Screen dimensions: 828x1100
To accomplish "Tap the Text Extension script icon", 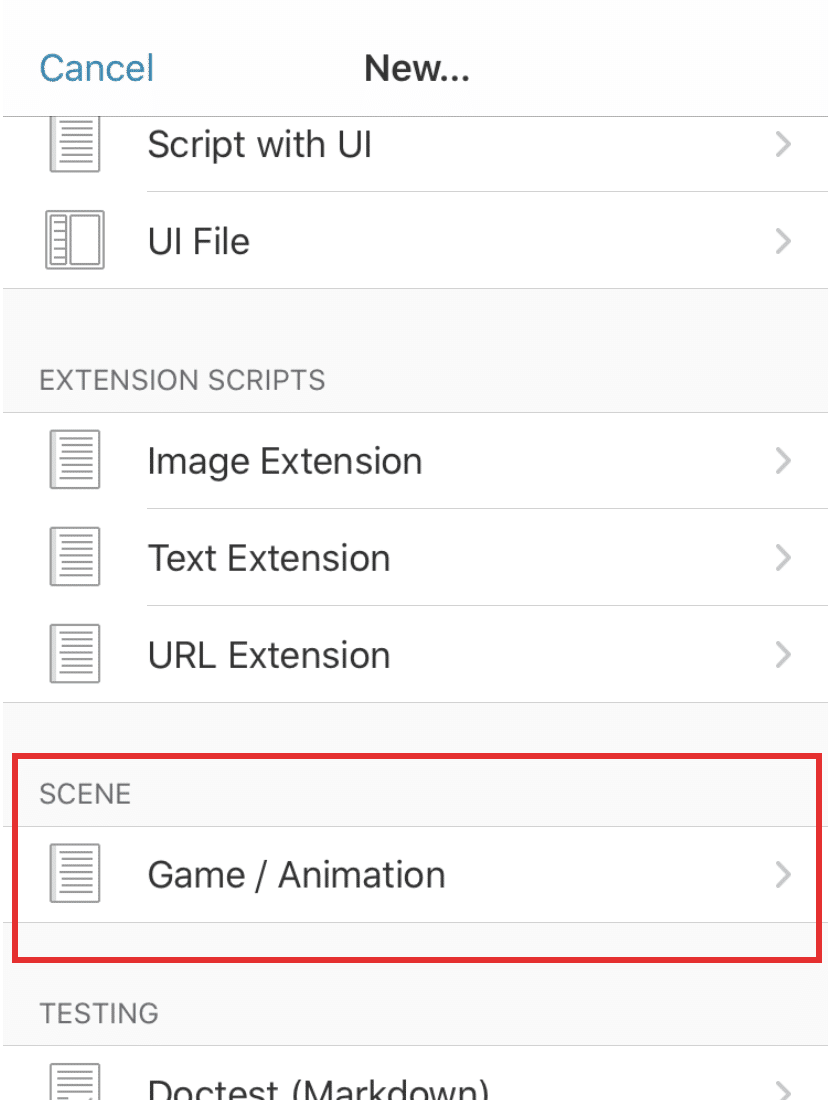I will (74, 557).
